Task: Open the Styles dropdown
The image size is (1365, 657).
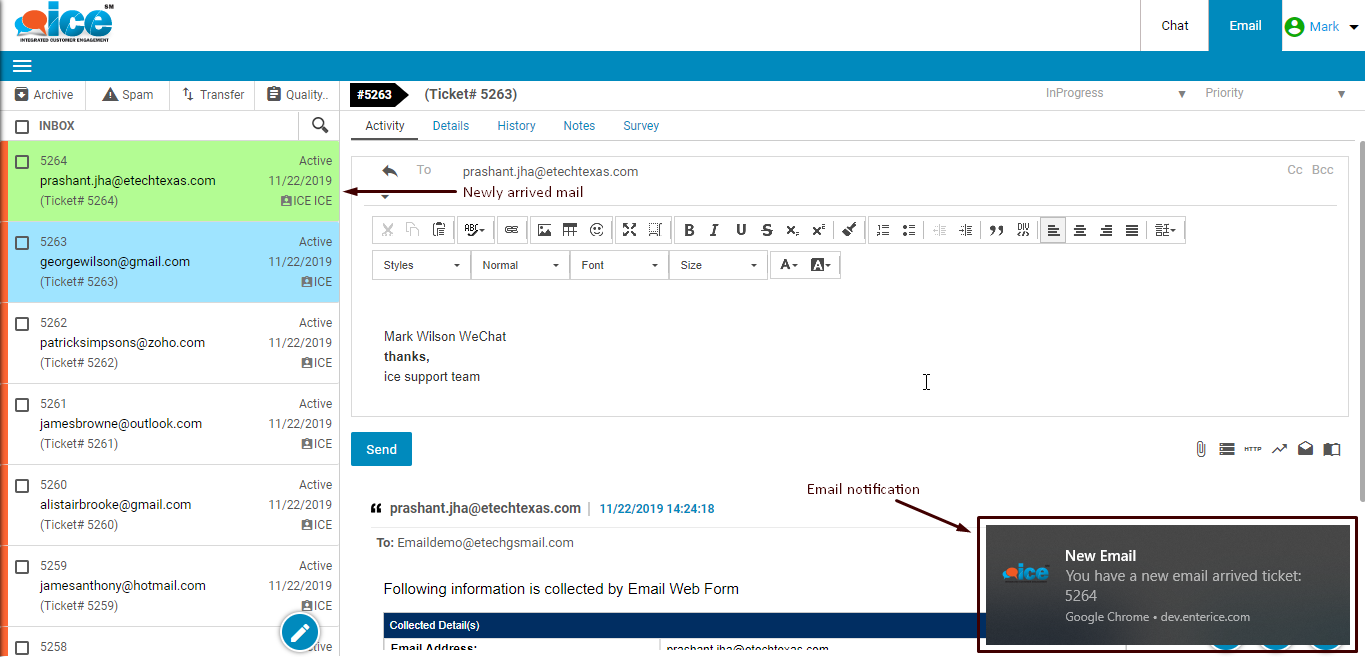Action: click(421, 265)
